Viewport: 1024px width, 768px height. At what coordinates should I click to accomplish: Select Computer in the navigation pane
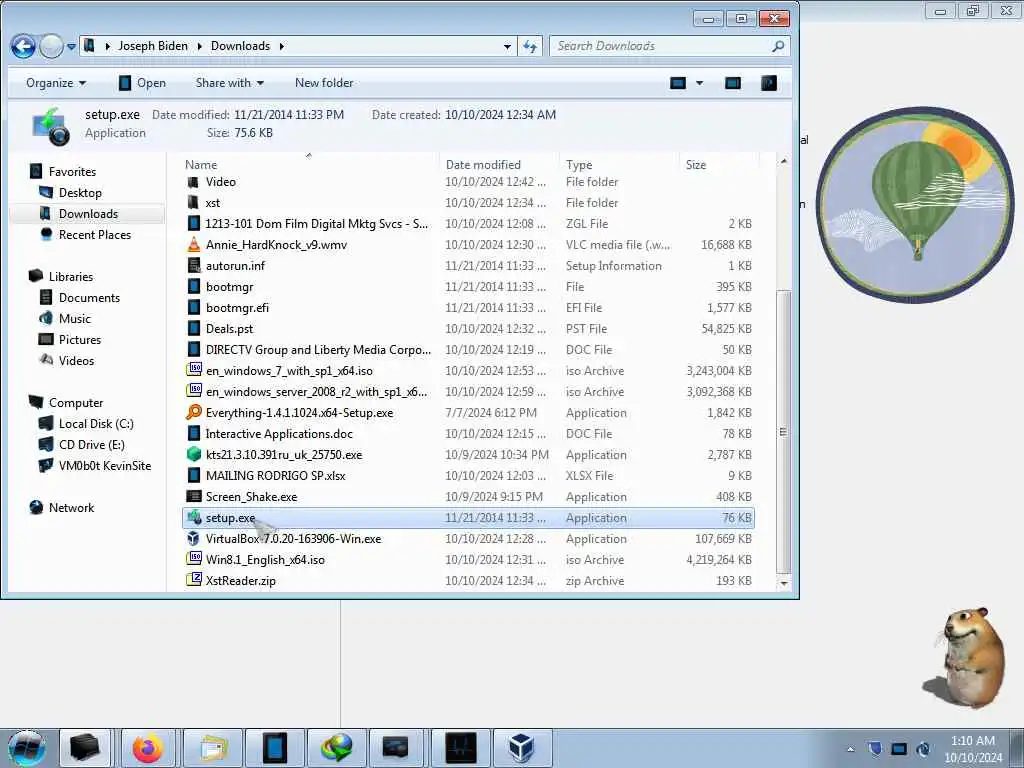76,403
